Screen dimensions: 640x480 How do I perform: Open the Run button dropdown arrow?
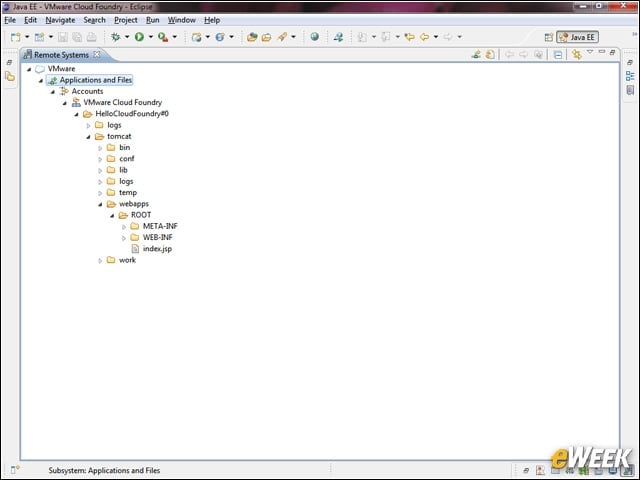click(x=151, y=37)
